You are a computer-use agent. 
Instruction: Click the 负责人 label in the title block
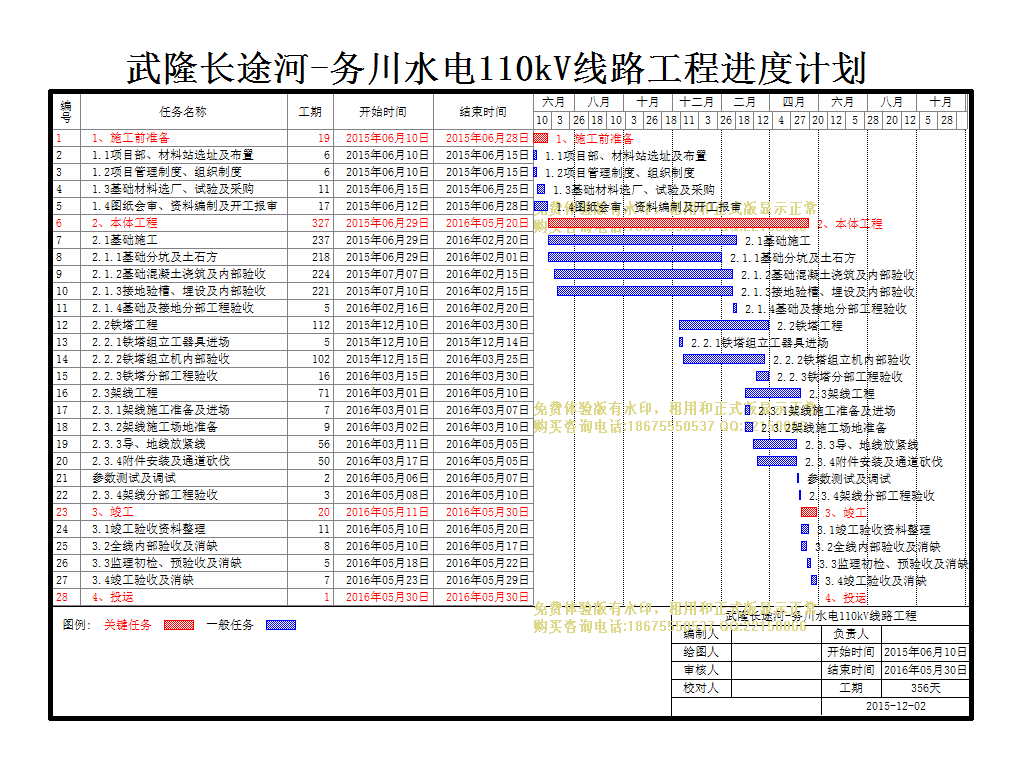tap(851, 634)
